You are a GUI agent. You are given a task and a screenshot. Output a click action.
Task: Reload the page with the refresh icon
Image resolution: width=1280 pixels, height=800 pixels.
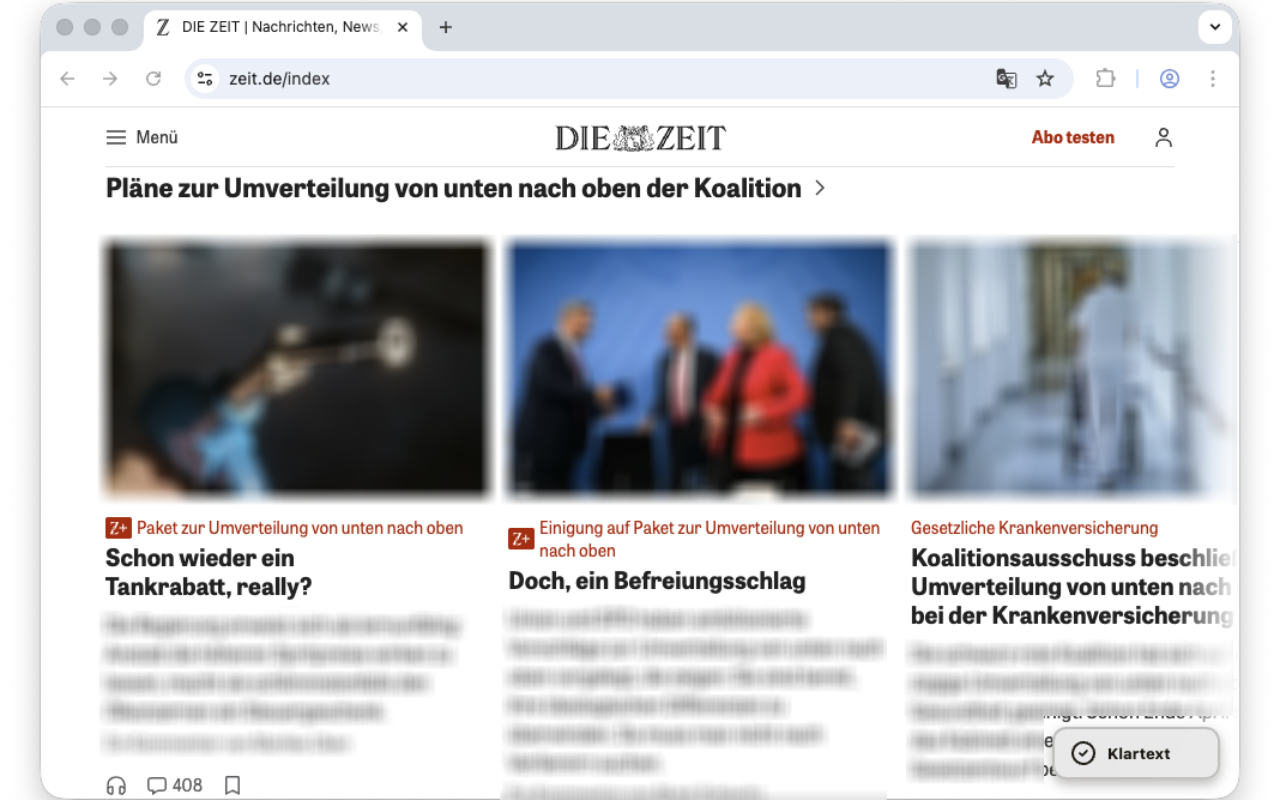pyautogui.click(x=154, y=78)
